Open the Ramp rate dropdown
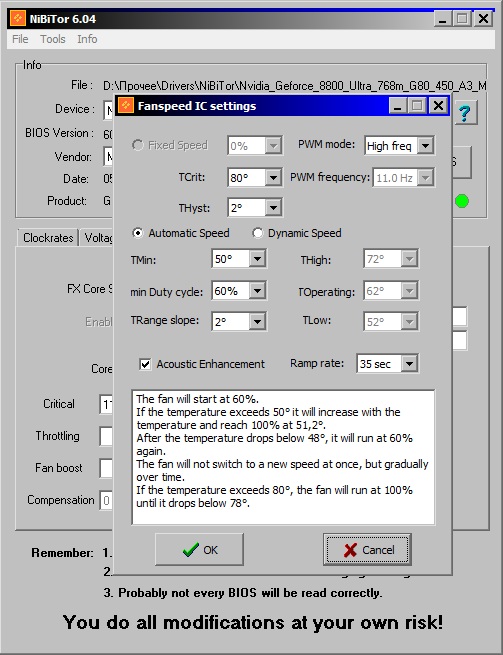This screenshot has height=655, width=503. point(409,364)
